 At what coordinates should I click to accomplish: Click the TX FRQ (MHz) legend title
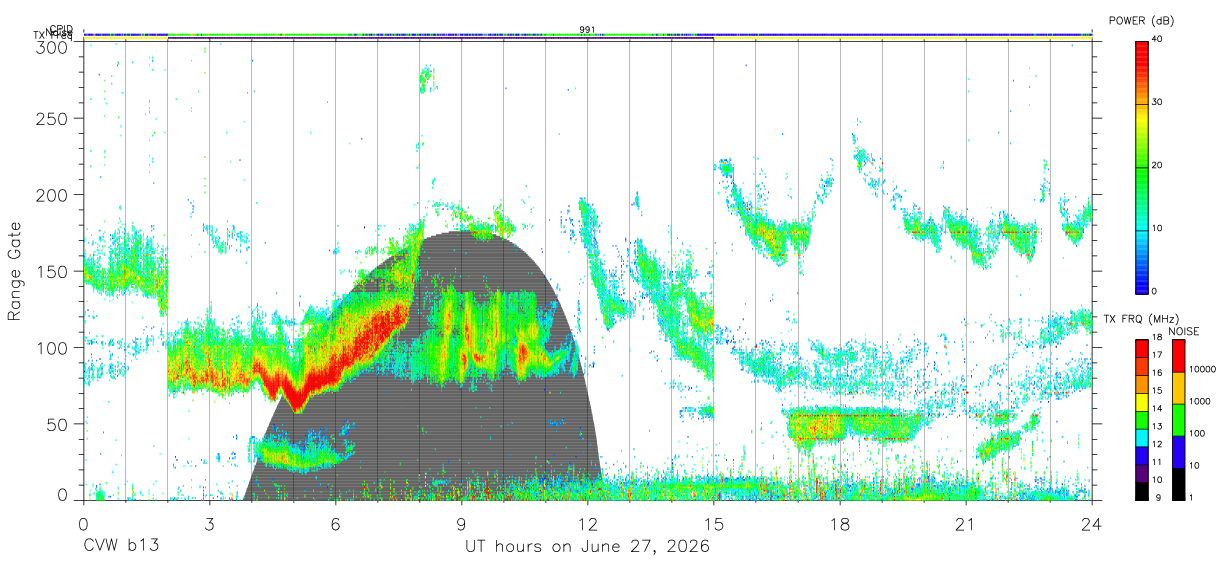1139,319
